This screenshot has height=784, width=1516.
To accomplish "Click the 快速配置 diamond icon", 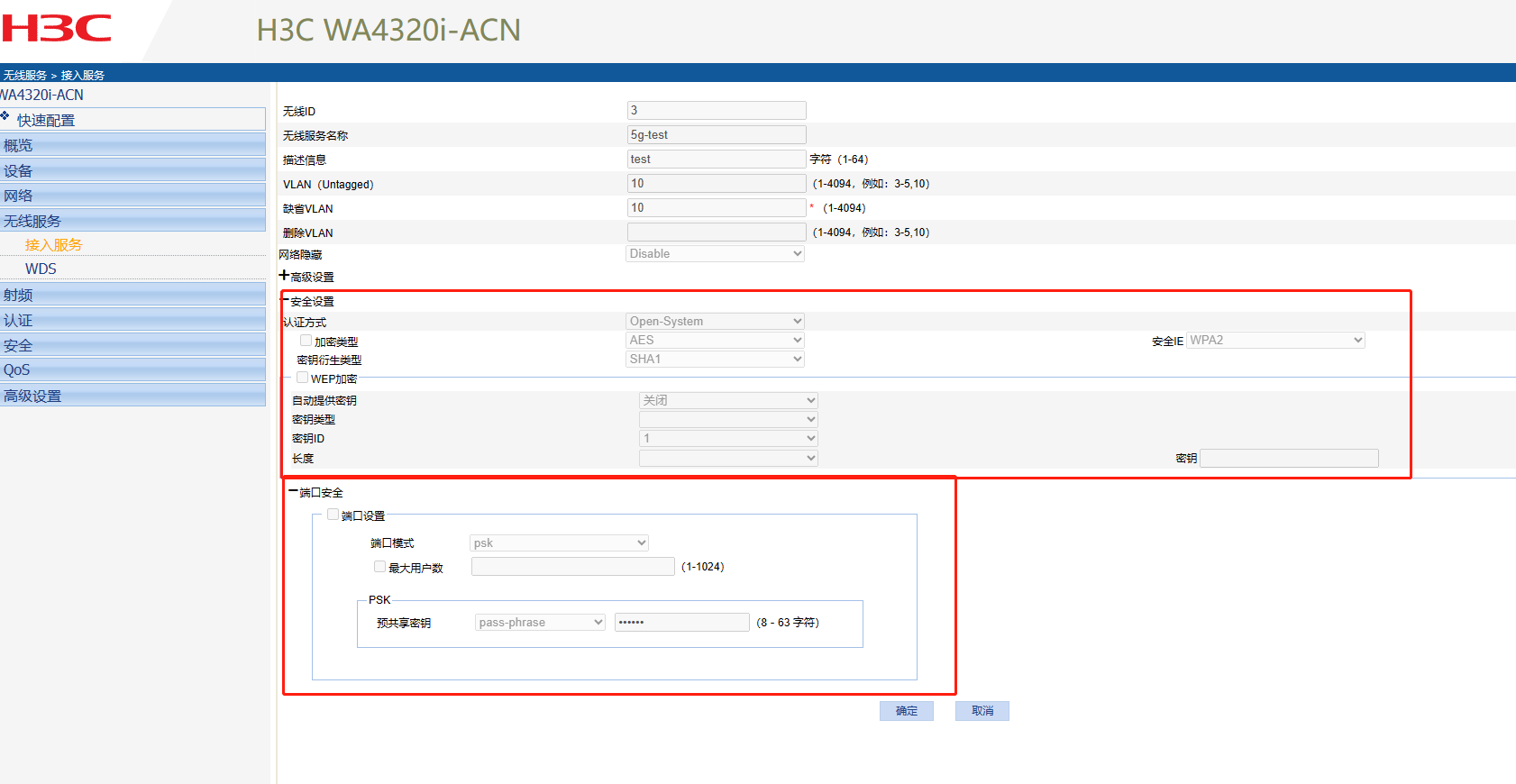I will point(5,116).
